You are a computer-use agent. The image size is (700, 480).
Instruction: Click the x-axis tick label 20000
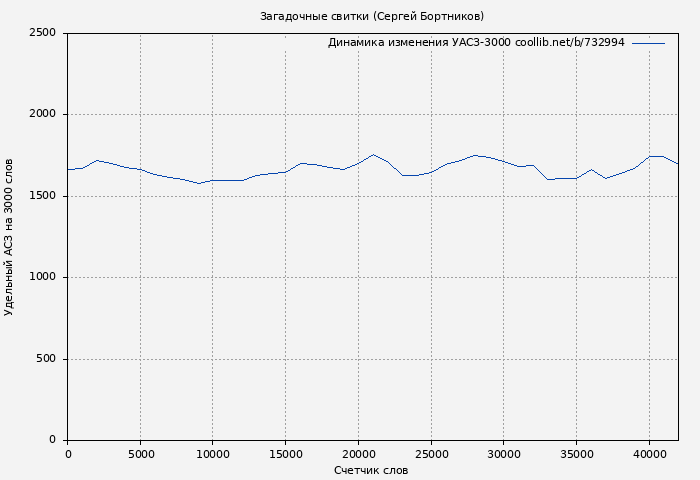[x=358, y=454]
